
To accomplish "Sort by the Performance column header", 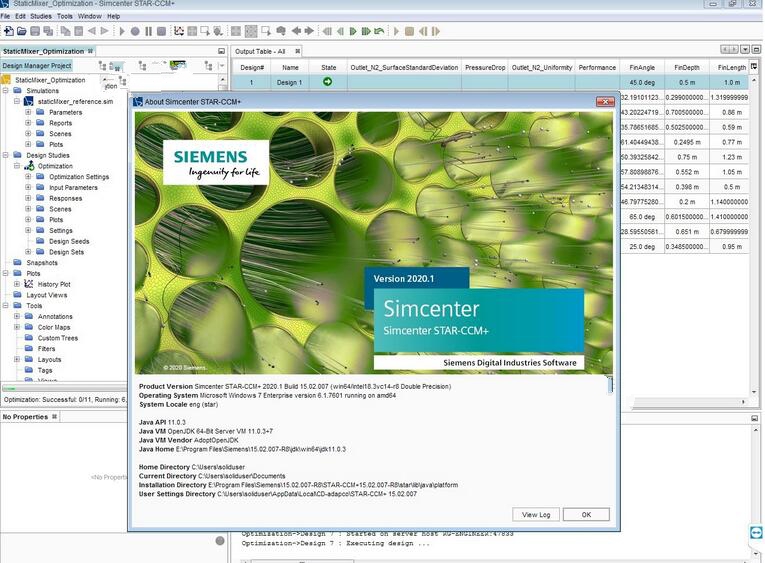I will tap(597, 67).
